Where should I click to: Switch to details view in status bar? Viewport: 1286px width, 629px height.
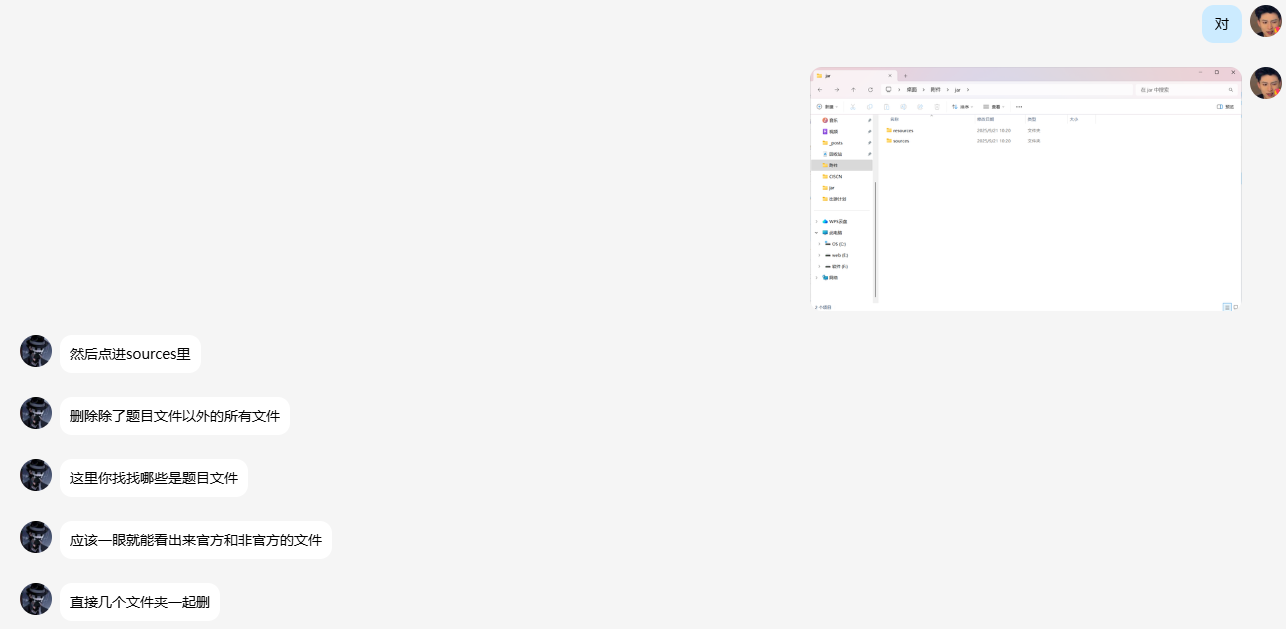pyautogui.click(x=1227, y=307)
